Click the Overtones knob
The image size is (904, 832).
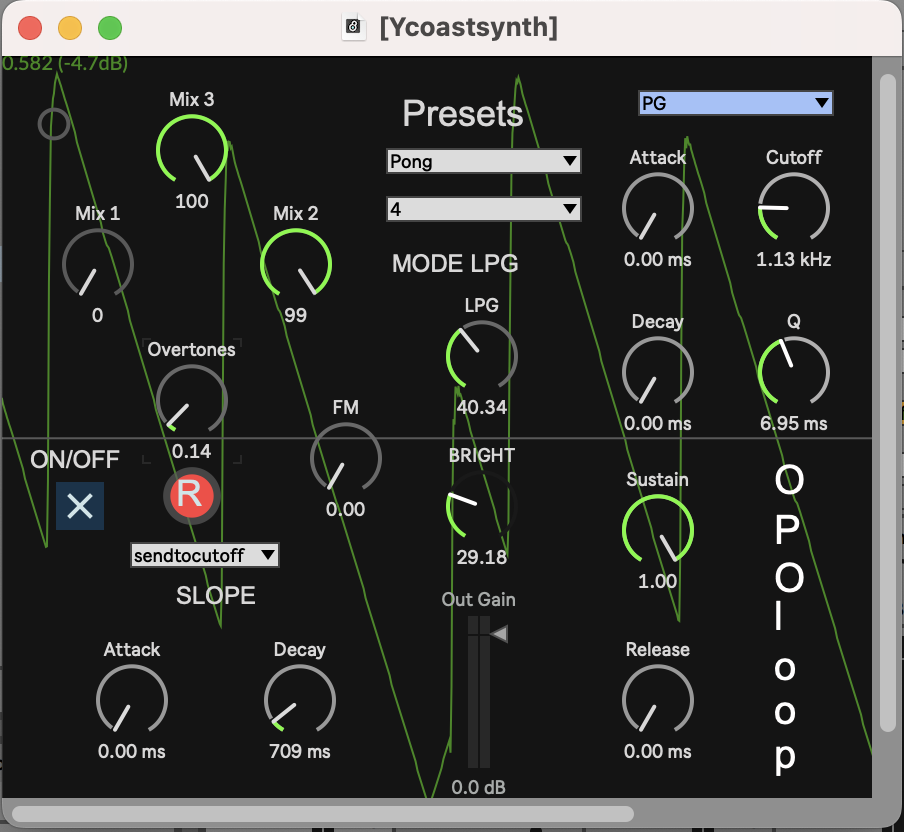click(192, 400)
